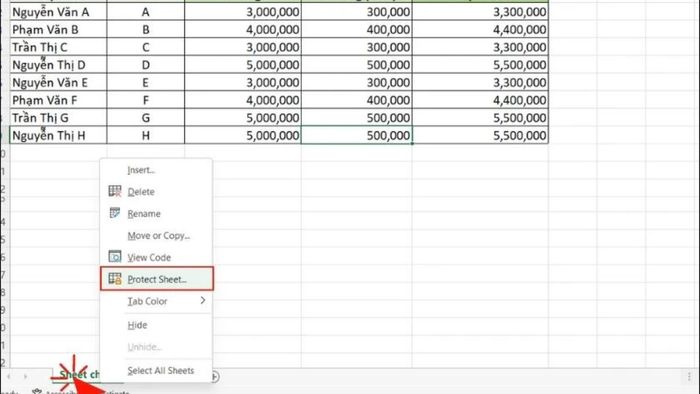
Task: Select cell Trần Thị G
Action: pyautogui.click(x=58, y=118)
